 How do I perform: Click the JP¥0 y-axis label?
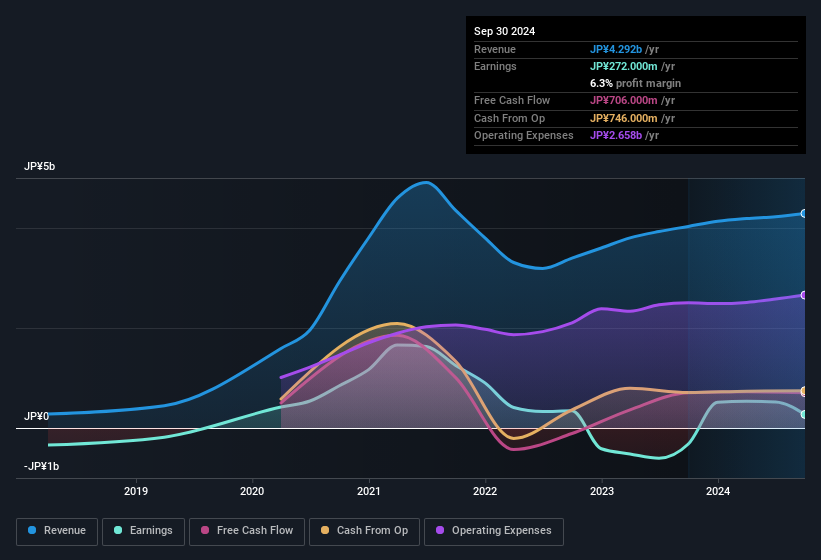(36, 416)
